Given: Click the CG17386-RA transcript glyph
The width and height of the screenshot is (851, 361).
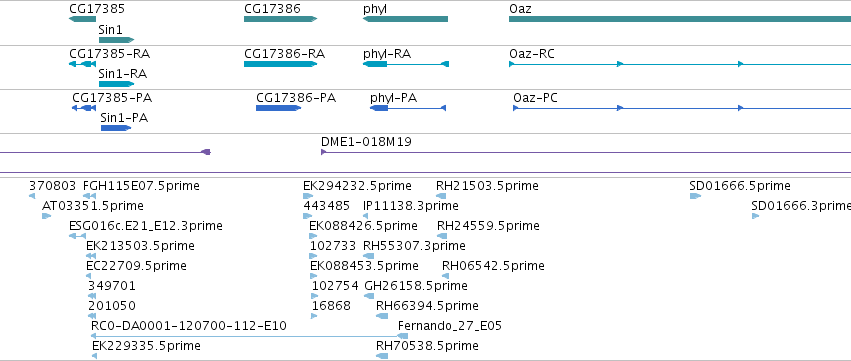Looking at the screenshot, I should point(281,64).
